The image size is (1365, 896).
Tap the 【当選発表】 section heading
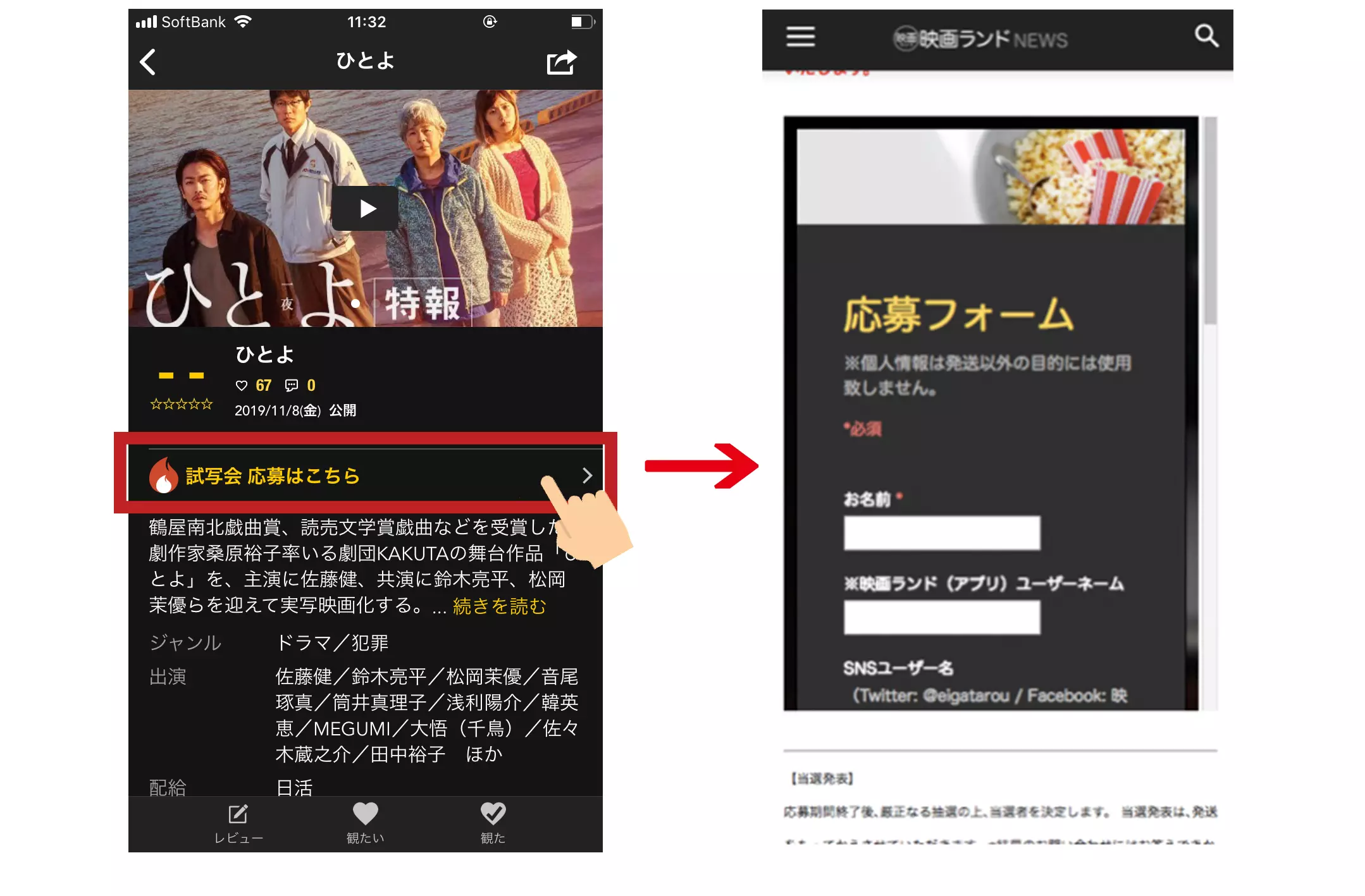click(822, 778)
